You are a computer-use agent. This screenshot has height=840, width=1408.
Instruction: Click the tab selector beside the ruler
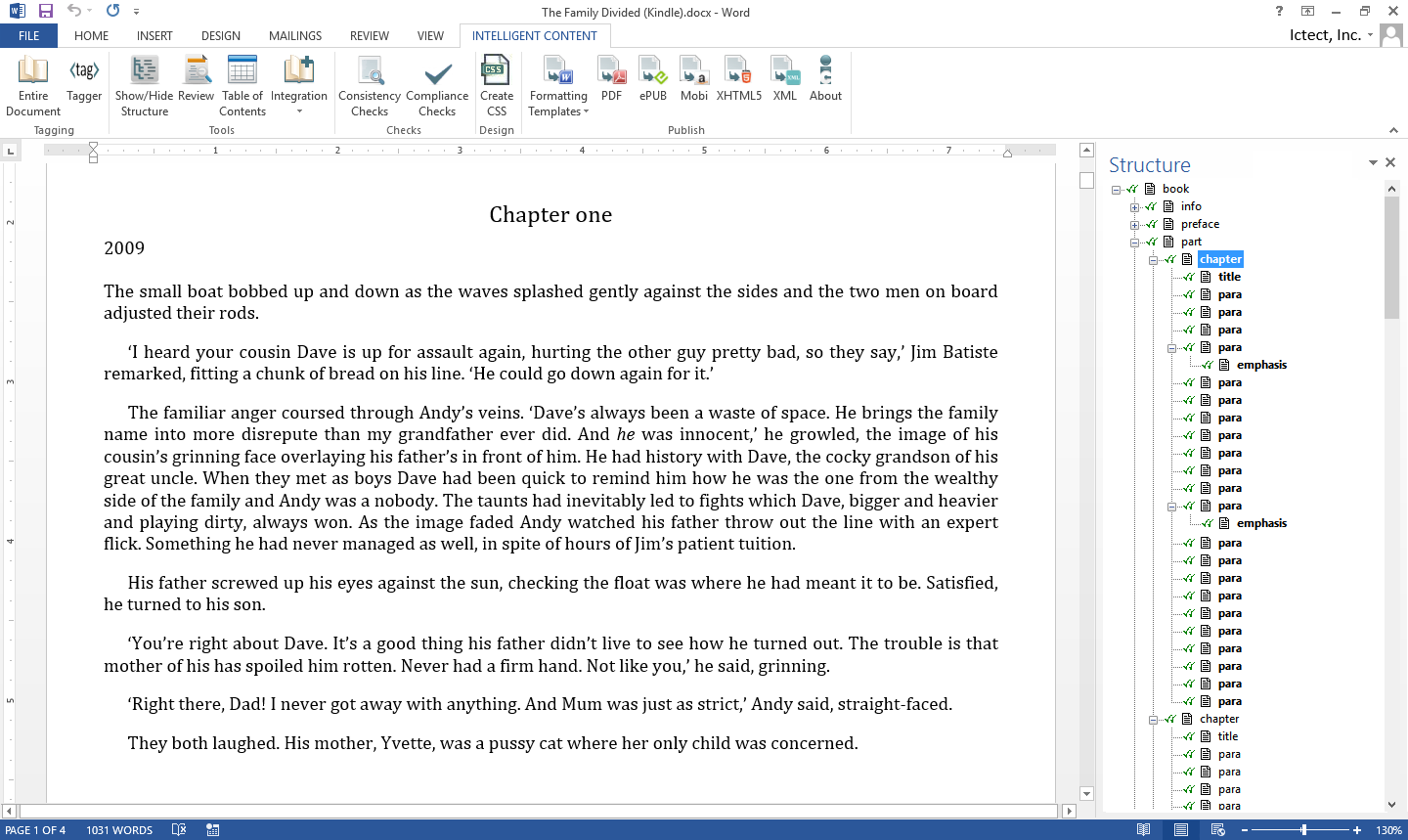(x=10, y=151)
